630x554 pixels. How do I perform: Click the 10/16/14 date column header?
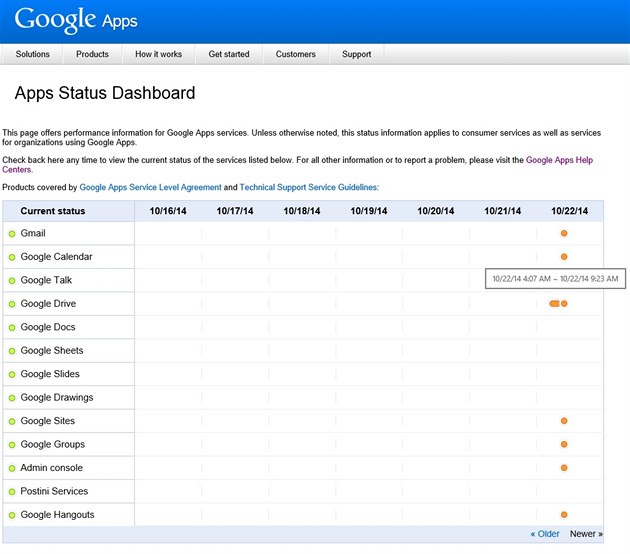[168, 211]
